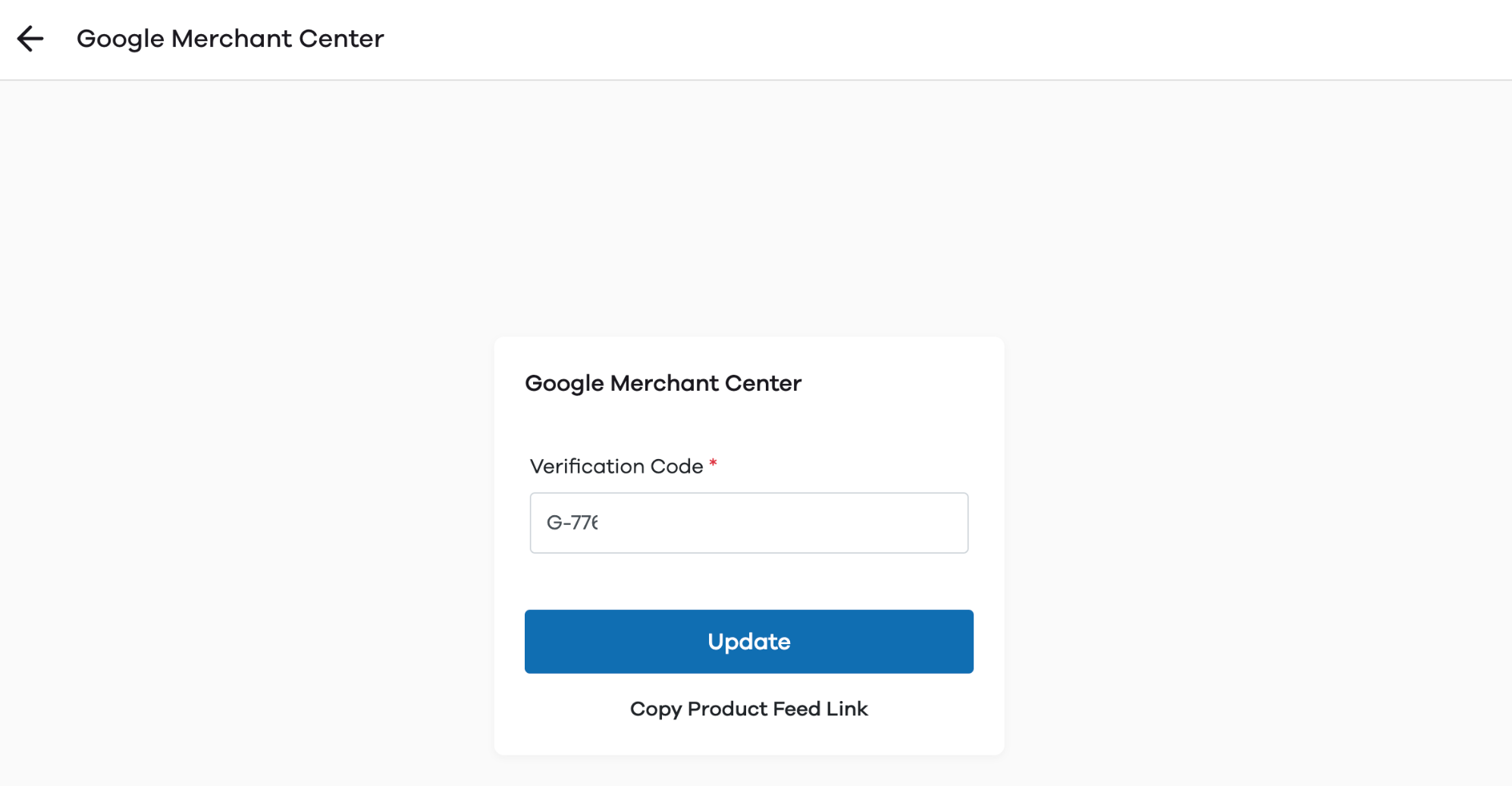The height and width of the screenshot is (786, 1512).
Task: Copy Product Feed Link
Action: pos(749,709)
